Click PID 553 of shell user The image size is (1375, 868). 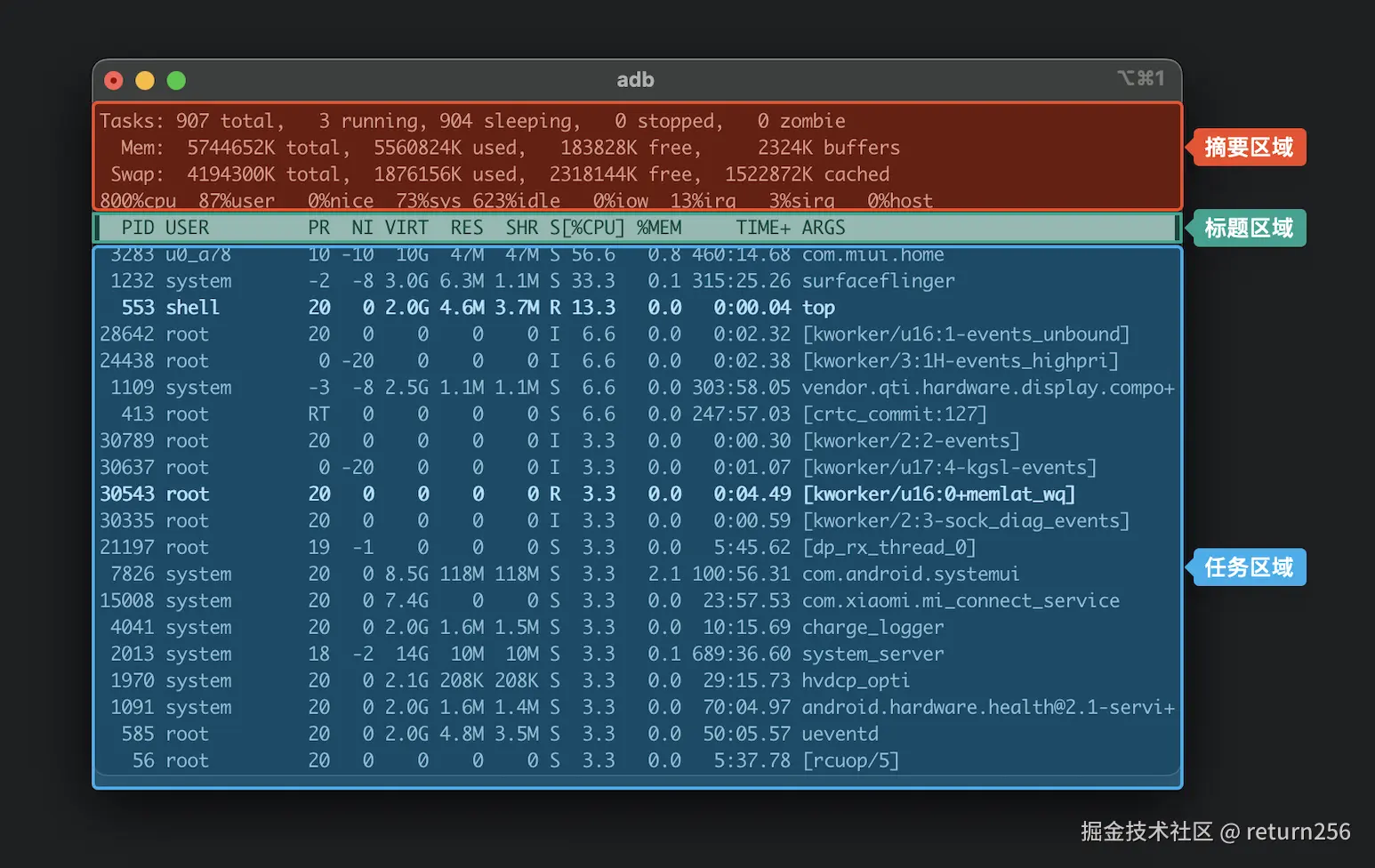[x=138, y=308]
